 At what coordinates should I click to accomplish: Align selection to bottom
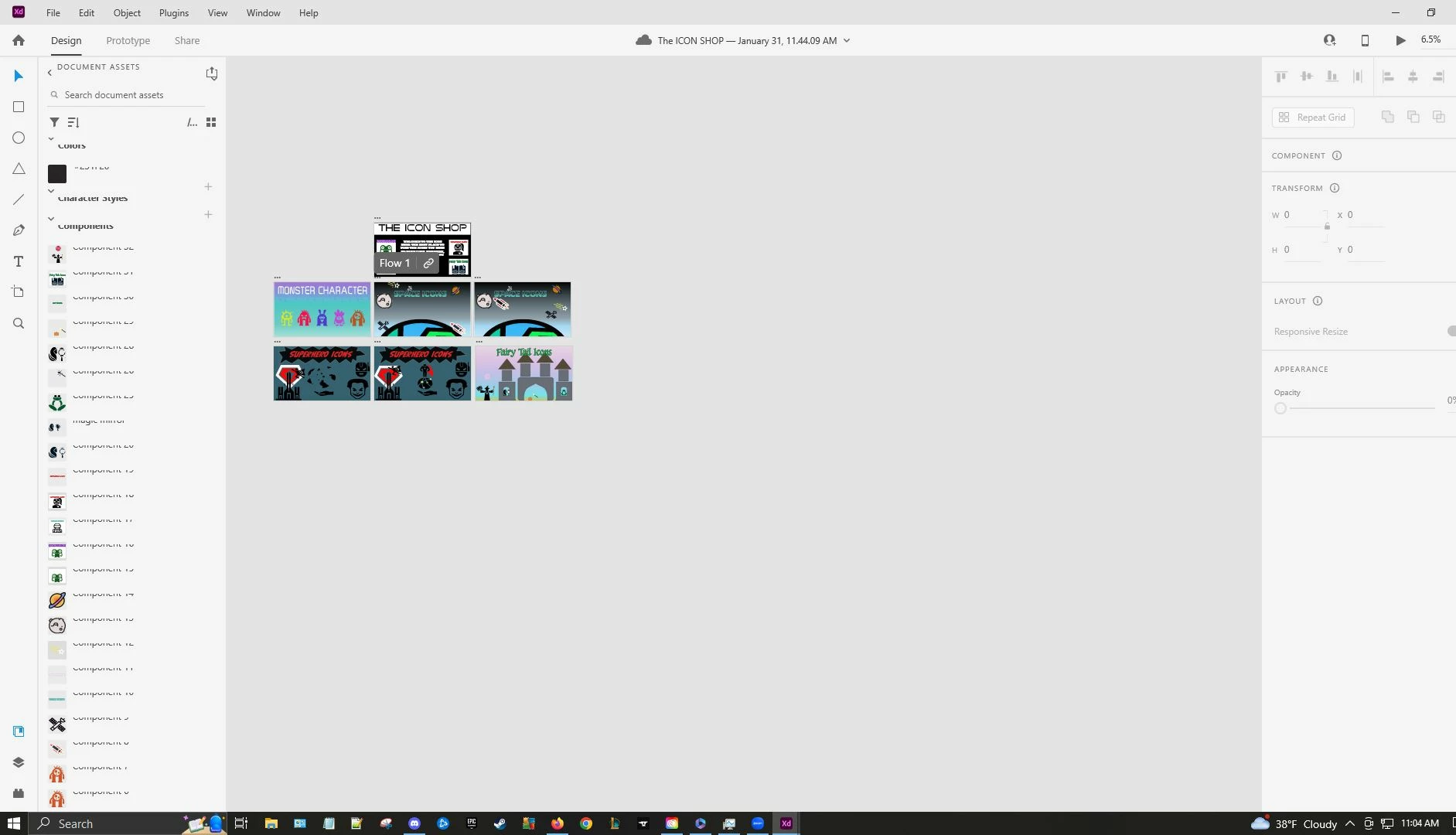[1332, 77]
